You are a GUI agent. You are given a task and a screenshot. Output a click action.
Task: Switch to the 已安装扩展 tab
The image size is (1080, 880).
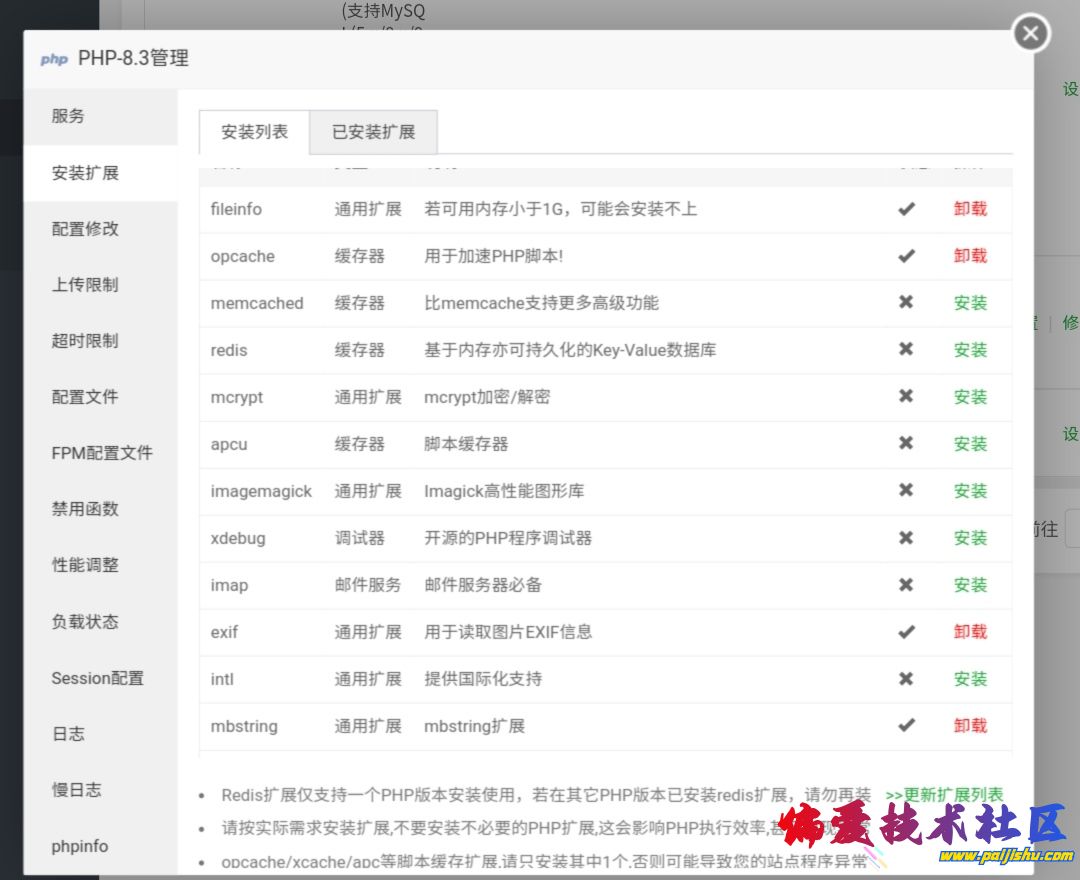point(373,132)
